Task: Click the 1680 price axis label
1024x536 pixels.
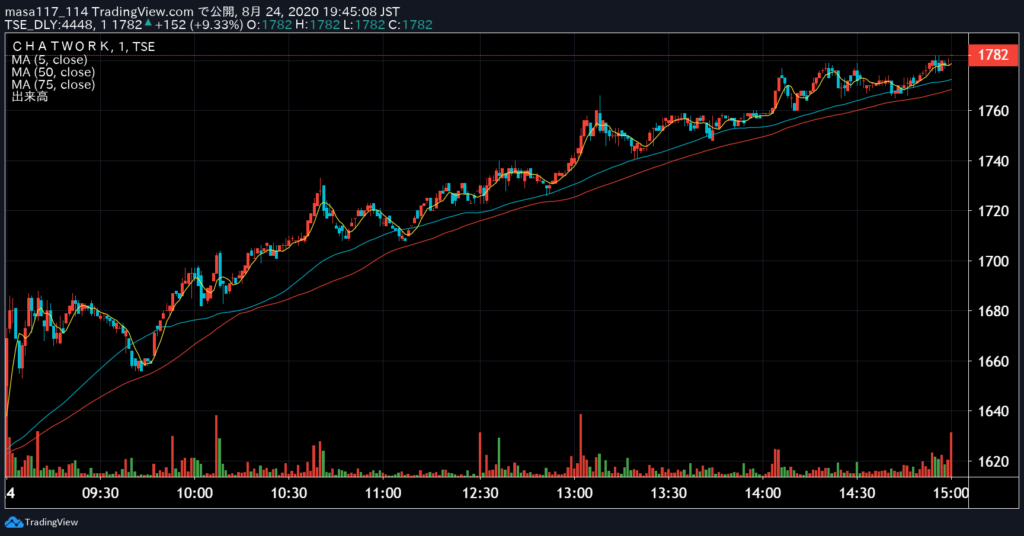Action: click(993, 311)
